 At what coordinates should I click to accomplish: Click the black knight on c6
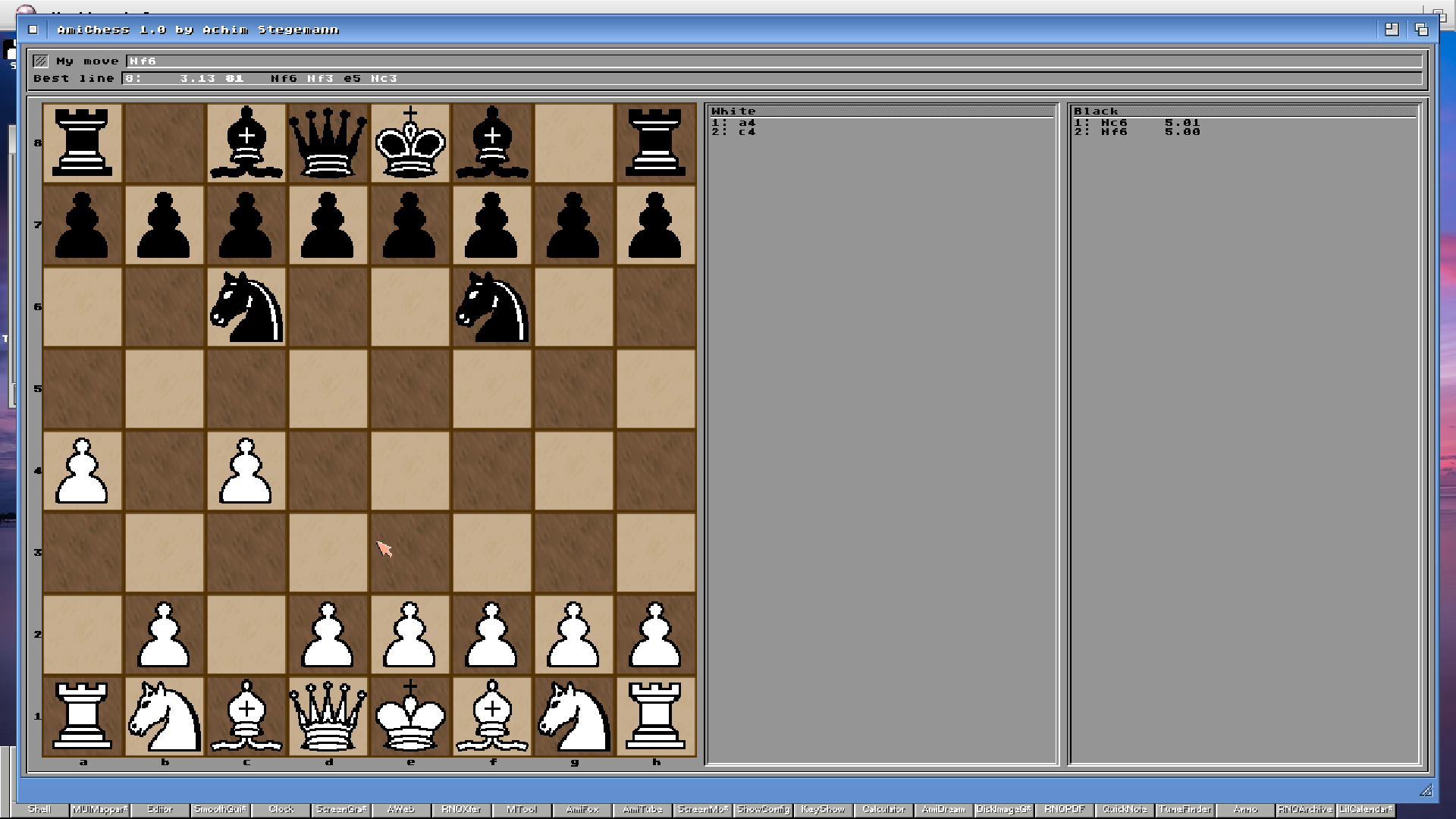[246, 307]
